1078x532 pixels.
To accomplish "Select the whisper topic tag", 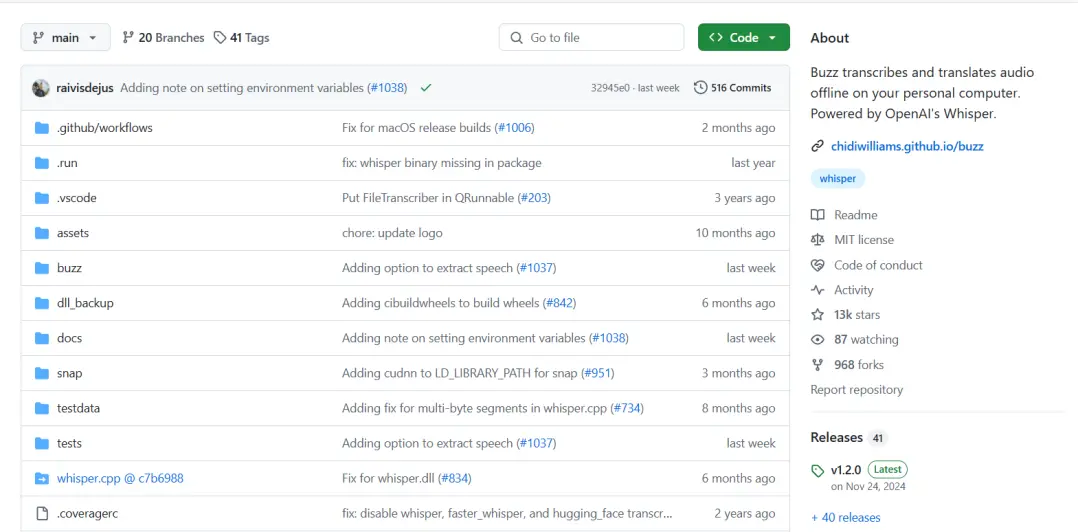I will coord(837,179).
